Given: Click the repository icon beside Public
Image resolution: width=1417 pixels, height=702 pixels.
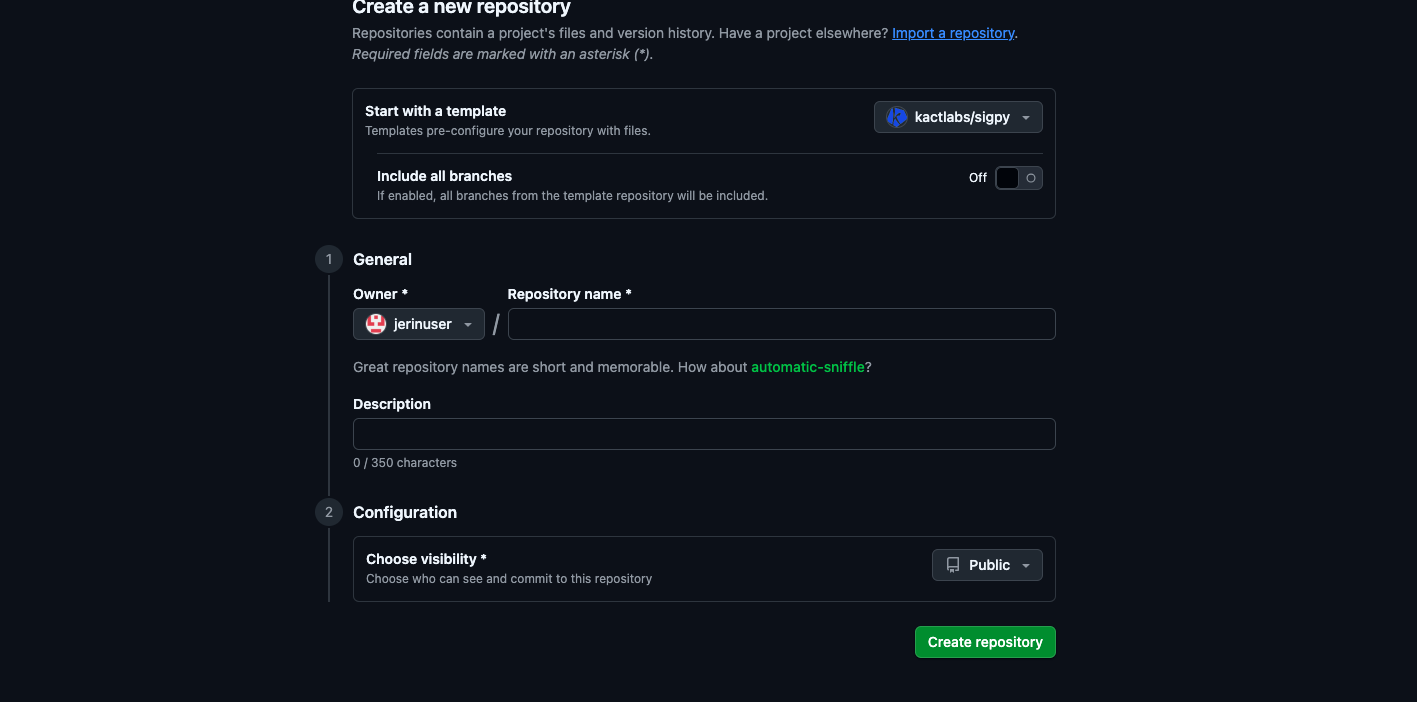Looking at the screenshot, I should pyautogui.click(x=953, y=565).
